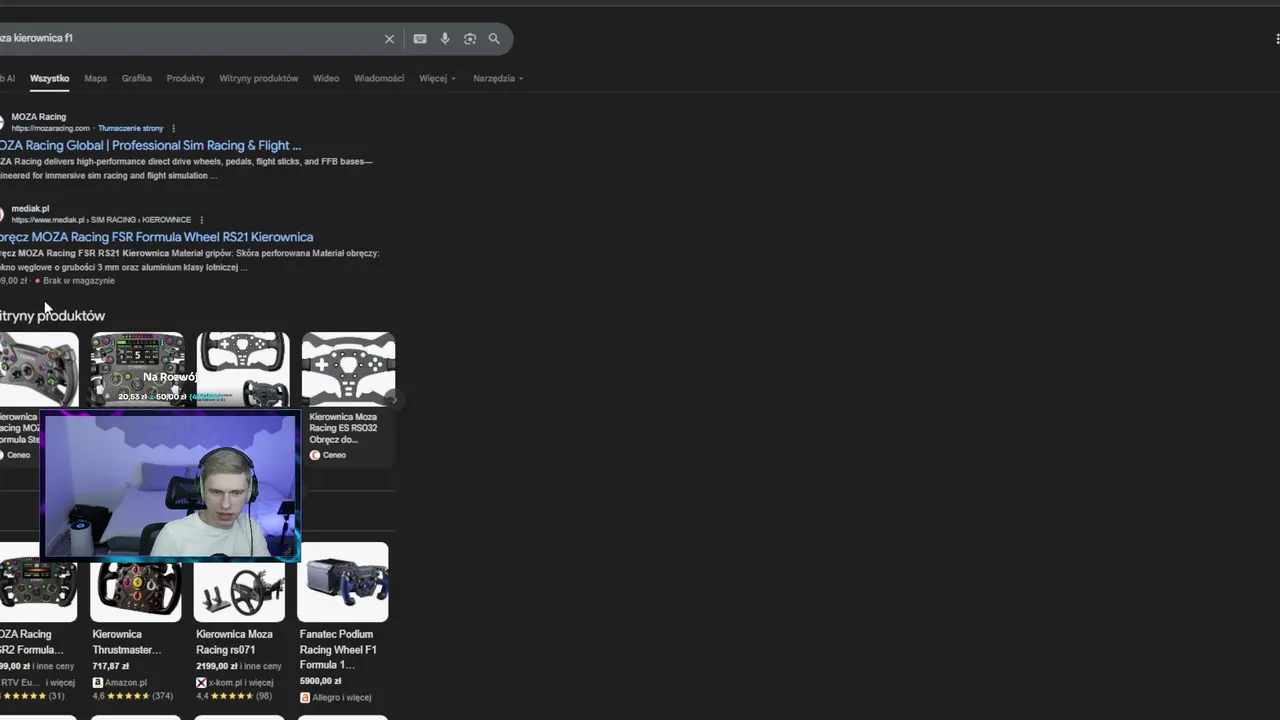Image resolution: width=1280 pixels, height=720 pixels.
Task: Switch to the Wideo tab
Action: [x=326, y=78]
